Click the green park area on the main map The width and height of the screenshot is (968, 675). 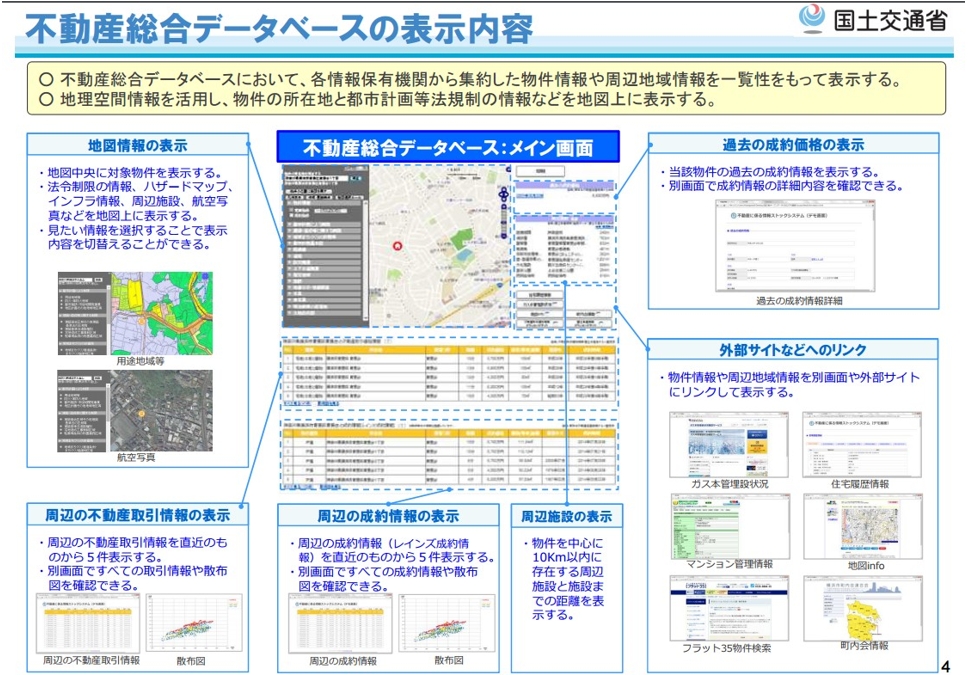(x=461, y=238)
